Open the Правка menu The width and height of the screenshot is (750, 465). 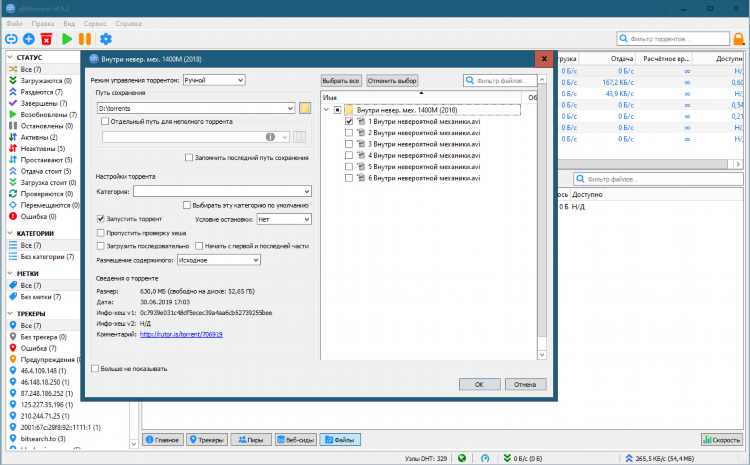pyautogui.click(x=43, y=23)
